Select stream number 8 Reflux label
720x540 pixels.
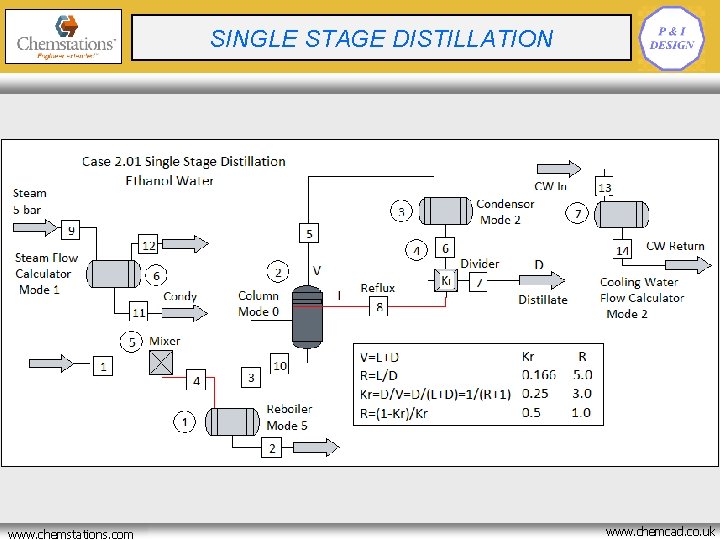tap(379, 306)
